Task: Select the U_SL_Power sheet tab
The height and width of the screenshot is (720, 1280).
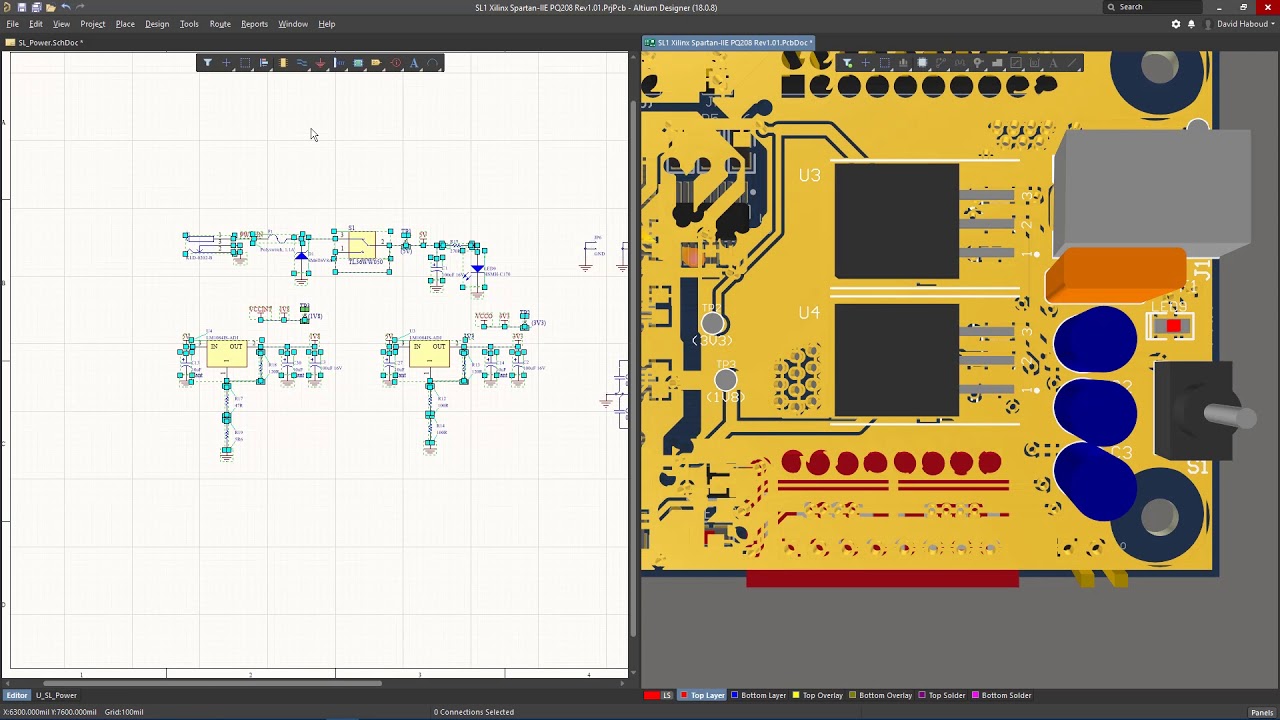Action: pyautogui.click(x=56, y=695)
